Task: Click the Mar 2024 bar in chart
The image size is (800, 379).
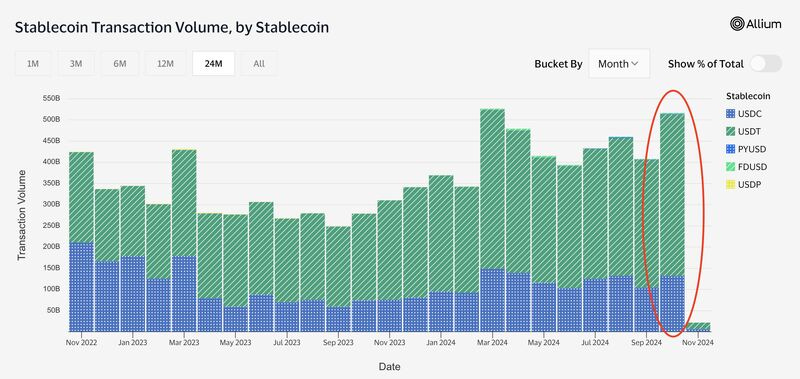Action: (x=492, y=220)
